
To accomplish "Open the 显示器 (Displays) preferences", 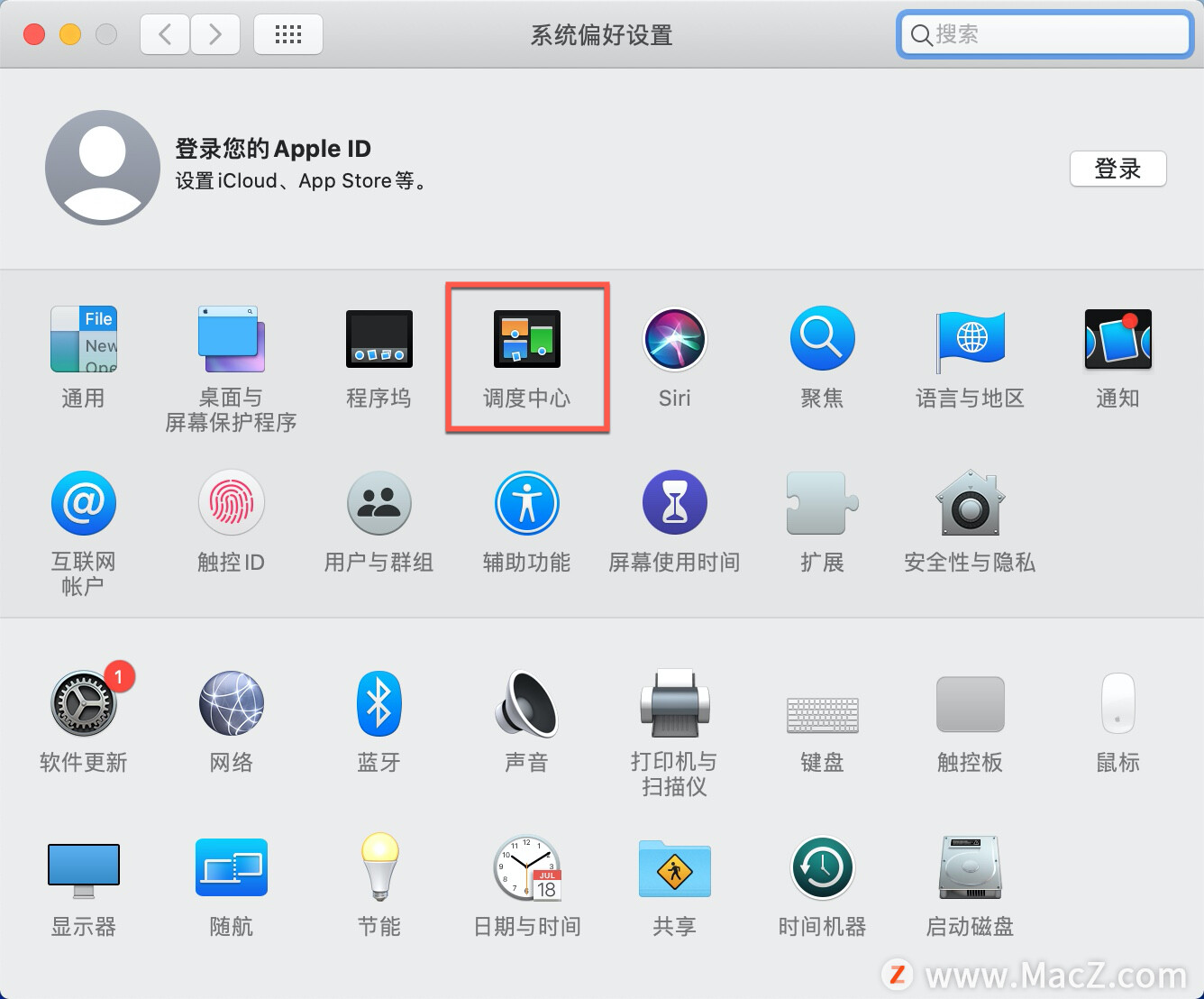I will 83,870.
